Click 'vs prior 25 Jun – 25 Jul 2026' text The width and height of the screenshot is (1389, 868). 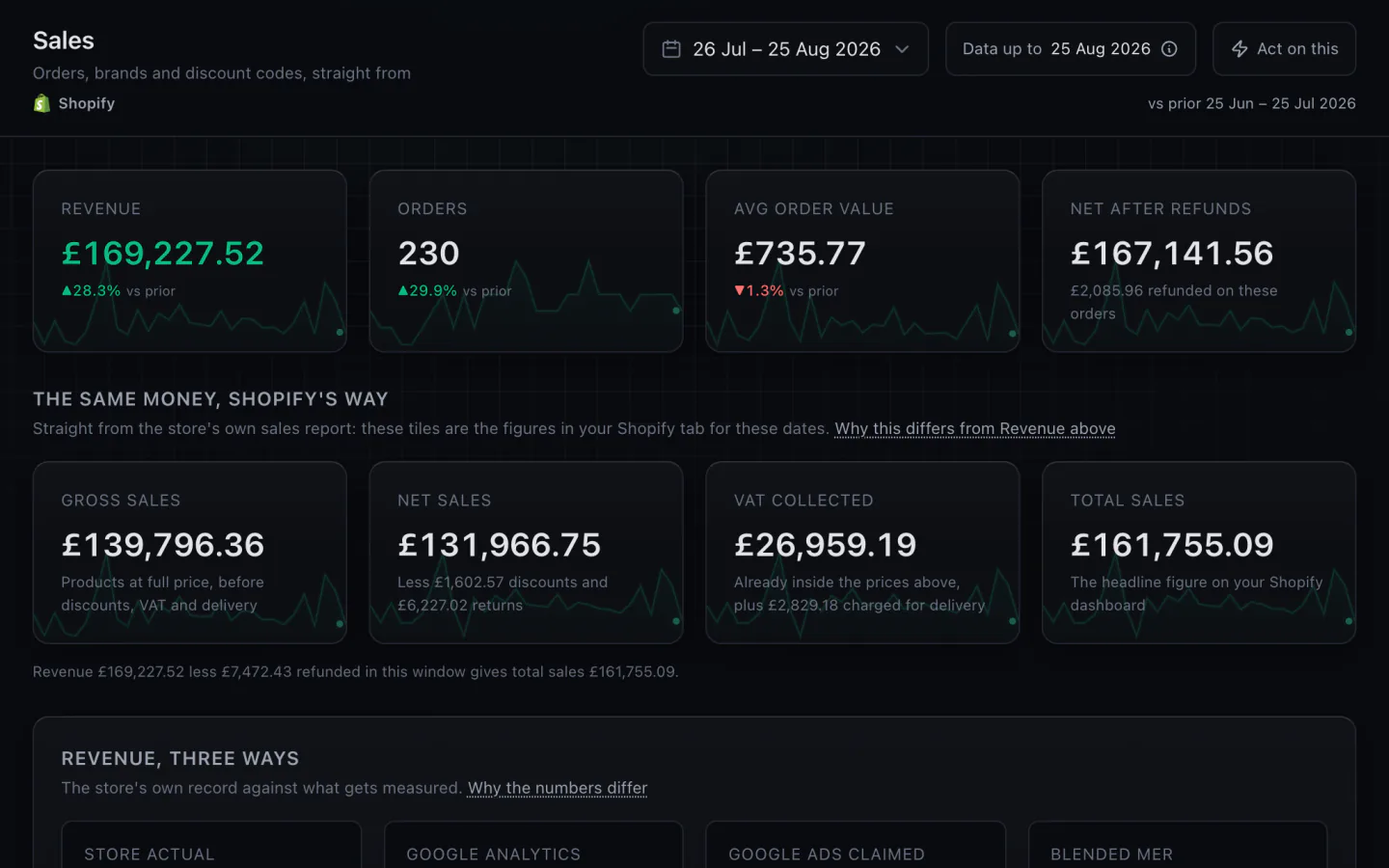[x=1252, y=103]
